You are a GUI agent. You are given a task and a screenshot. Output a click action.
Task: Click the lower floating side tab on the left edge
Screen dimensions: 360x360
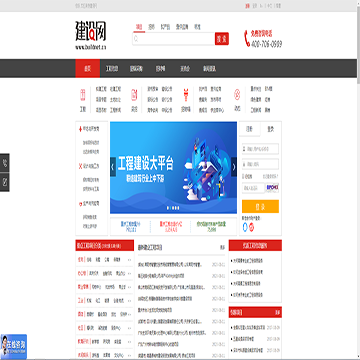click(x=5, y=182)
